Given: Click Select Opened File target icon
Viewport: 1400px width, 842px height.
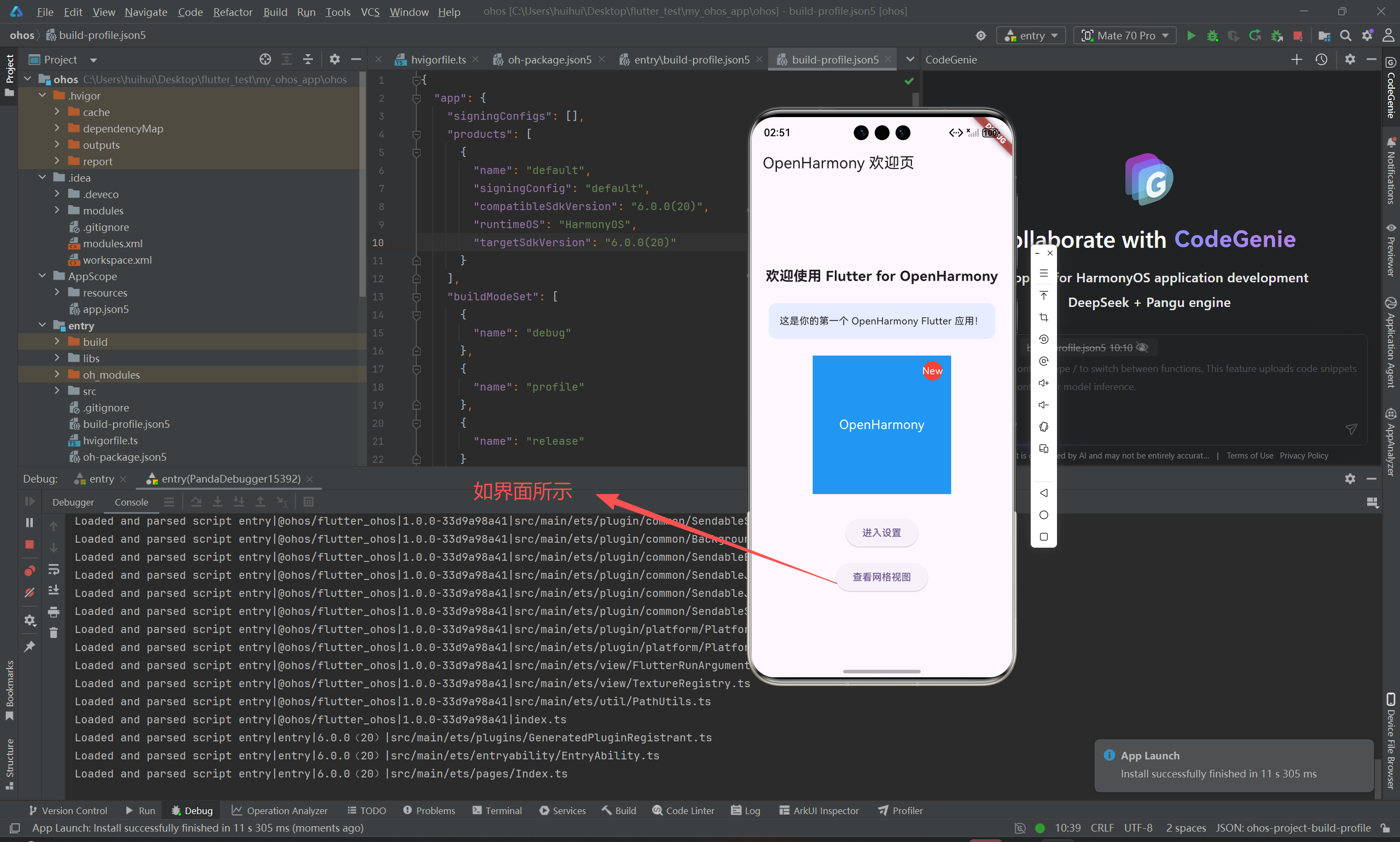Looking at the screenshot, I should coord(265,60).
